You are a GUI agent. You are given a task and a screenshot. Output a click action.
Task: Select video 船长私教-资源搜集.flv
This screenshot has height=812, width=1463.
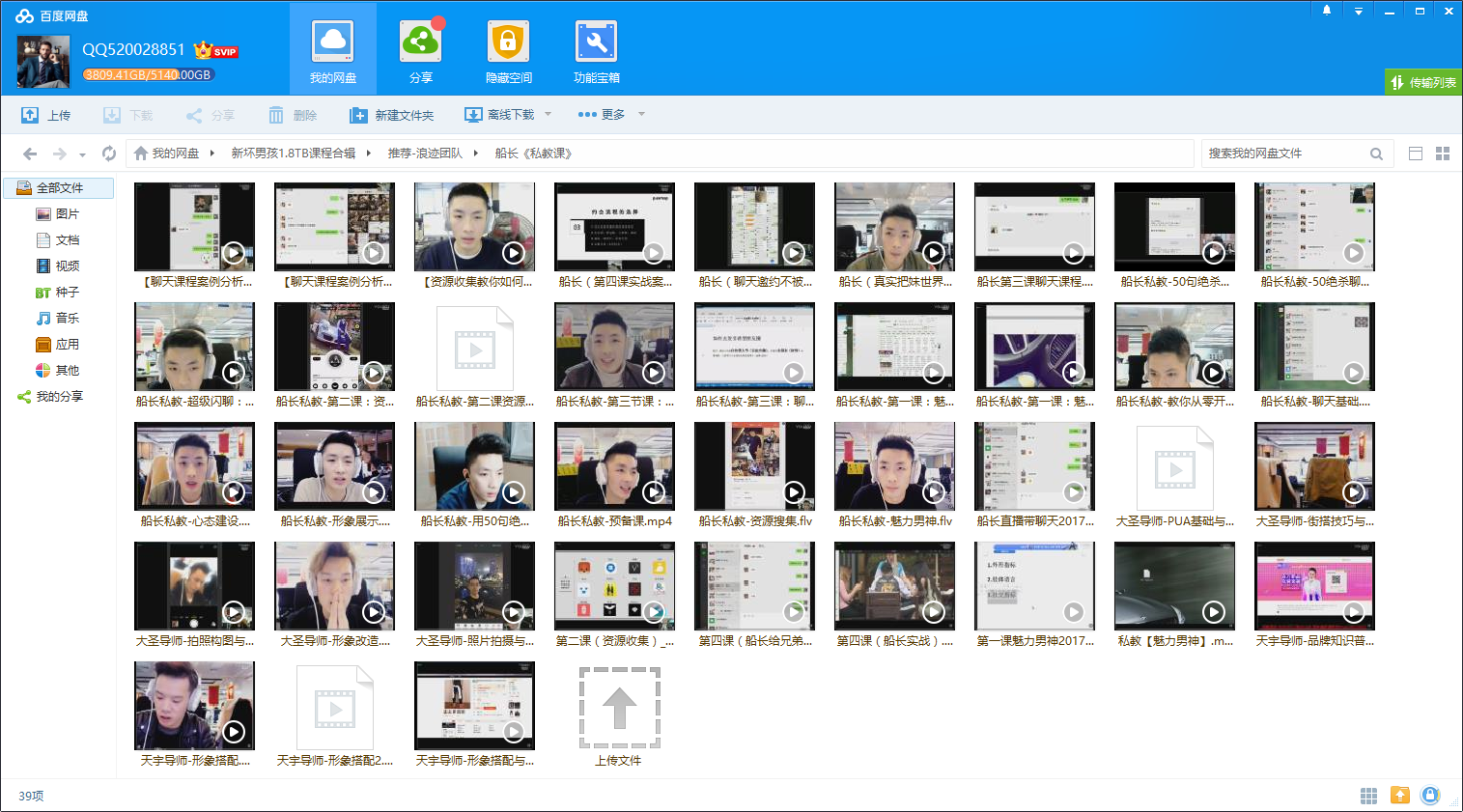[x=754, y=476]
